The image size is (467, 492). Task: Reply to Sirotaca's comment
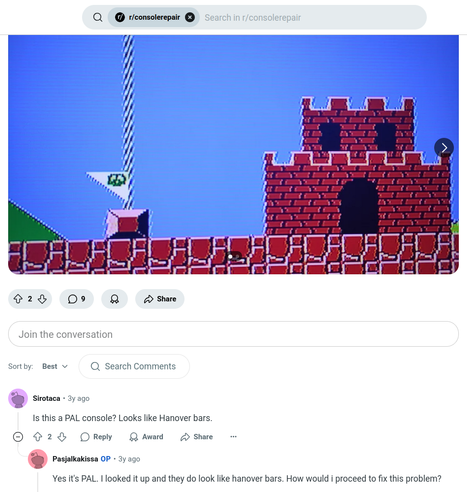click(96, 437)
